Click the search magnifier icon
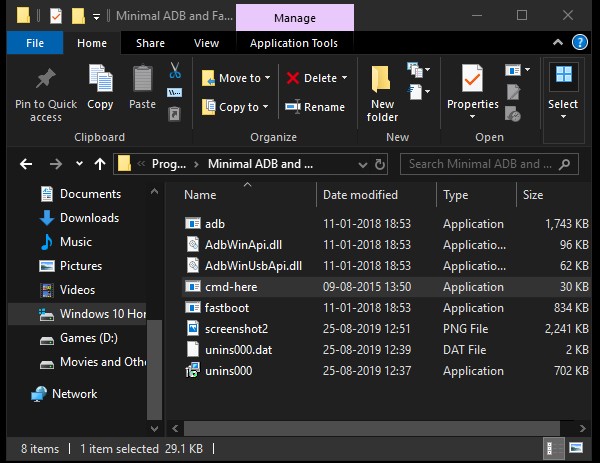Image resolution: width=600 pixels, height=463 pixels. (564, 165)
